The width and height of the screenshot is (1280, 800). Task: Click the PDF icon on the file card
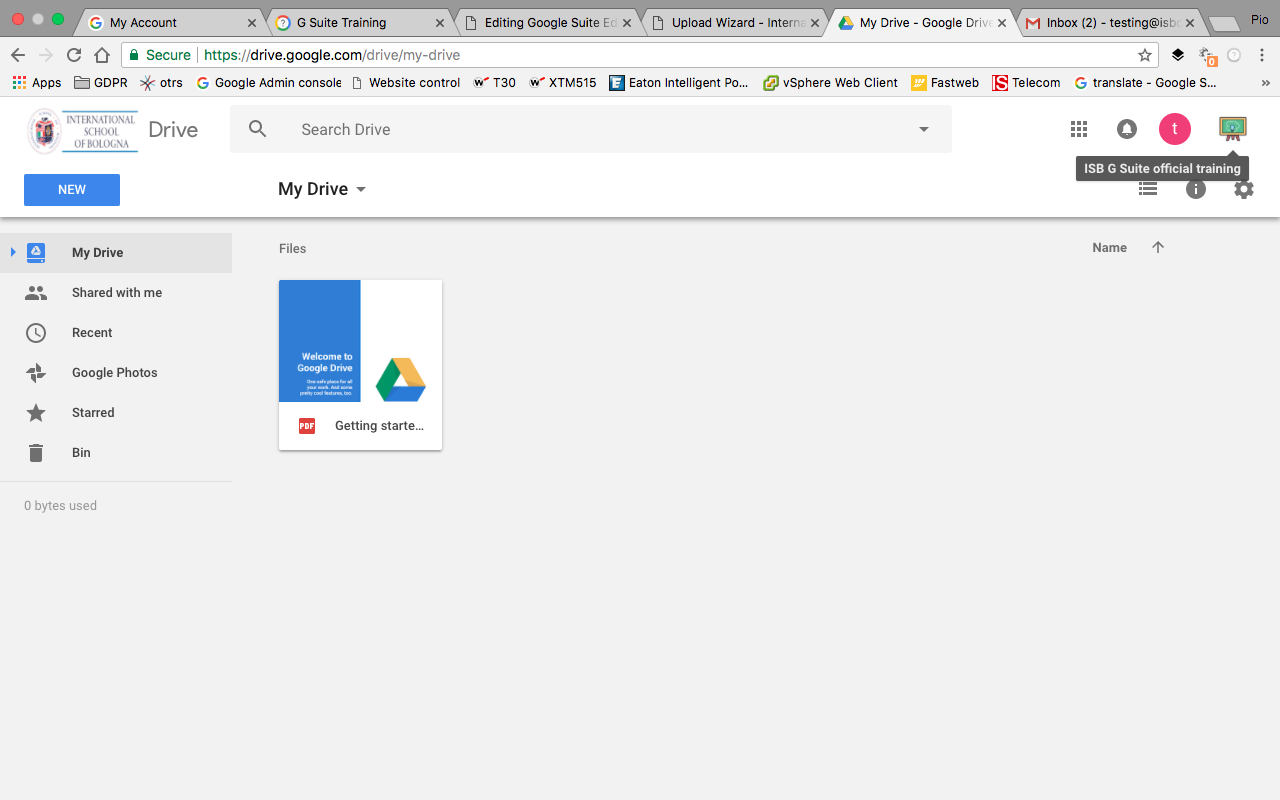click(307, 426)
